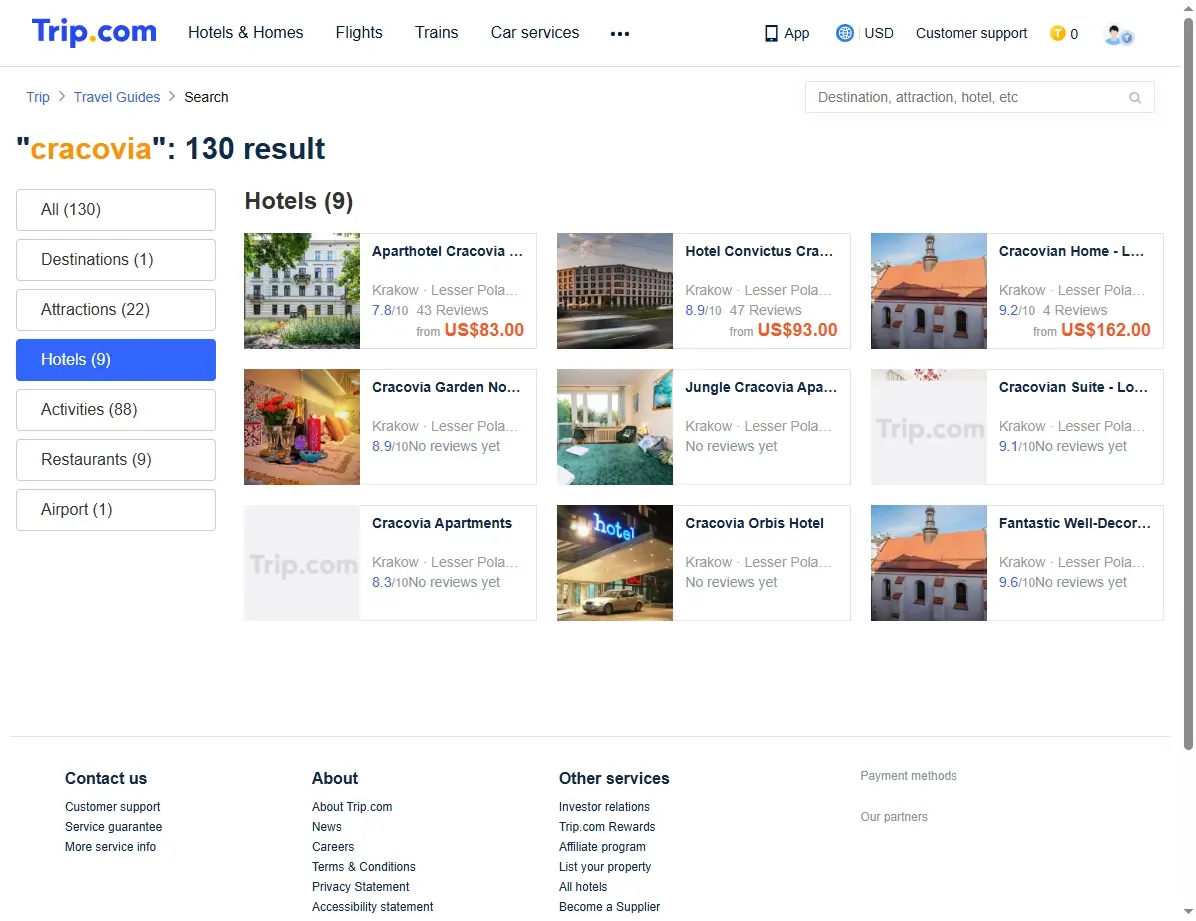Viewport: 1196px width, 921px height.
Task: Open Customer support in header
Action: coord(971,33)
